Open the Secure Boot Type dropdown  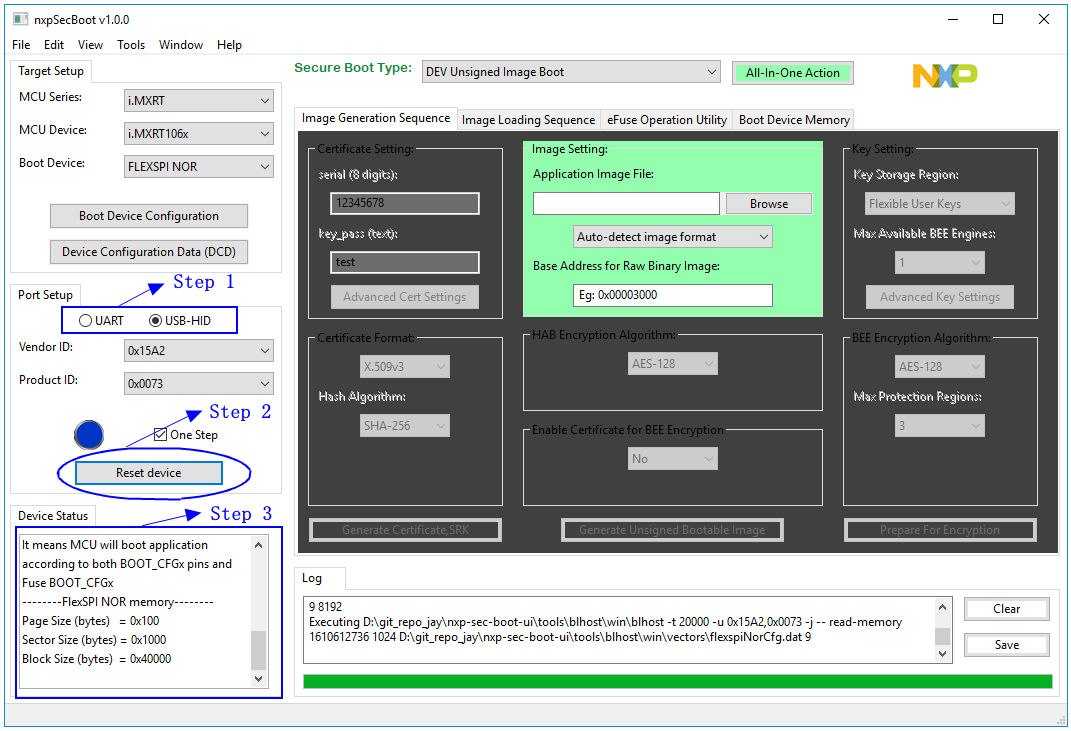(x=571, y=72)
